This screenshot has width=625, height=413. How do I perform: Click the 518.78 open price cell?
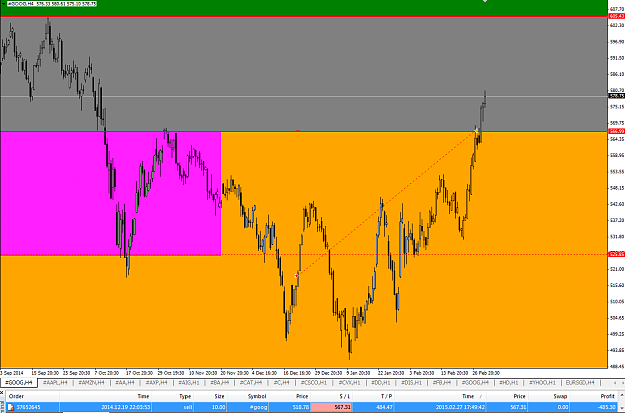pos(301,407)
